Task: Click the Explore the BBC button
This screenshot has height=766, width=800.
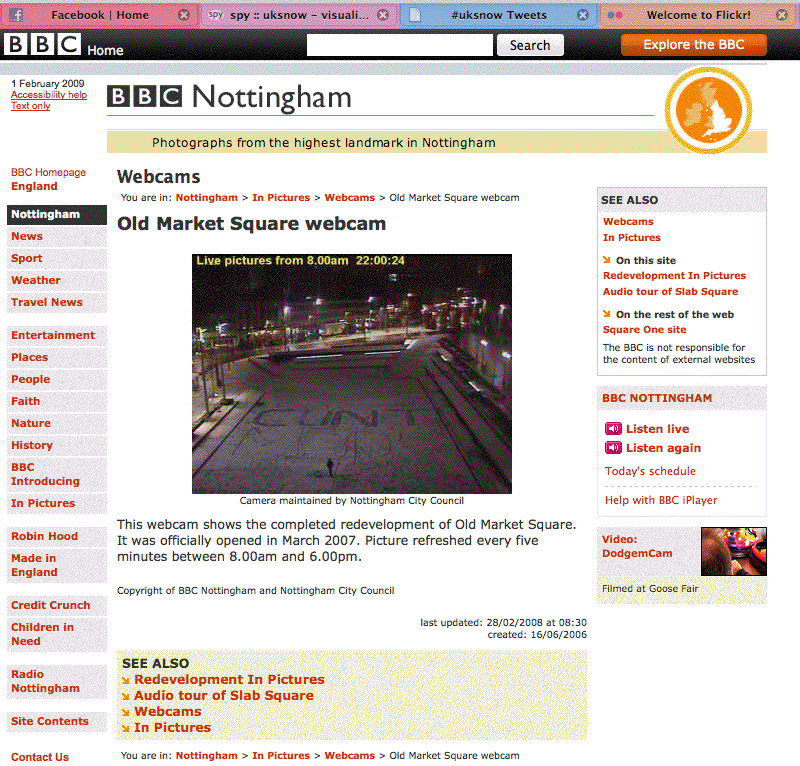Action: [x=693, y=44]
